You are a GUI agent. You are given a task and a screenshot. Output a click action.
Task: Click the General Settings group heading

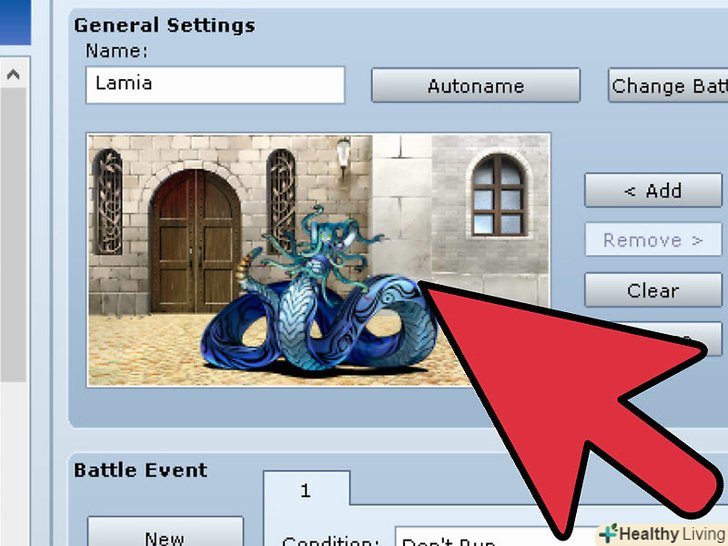164,25
